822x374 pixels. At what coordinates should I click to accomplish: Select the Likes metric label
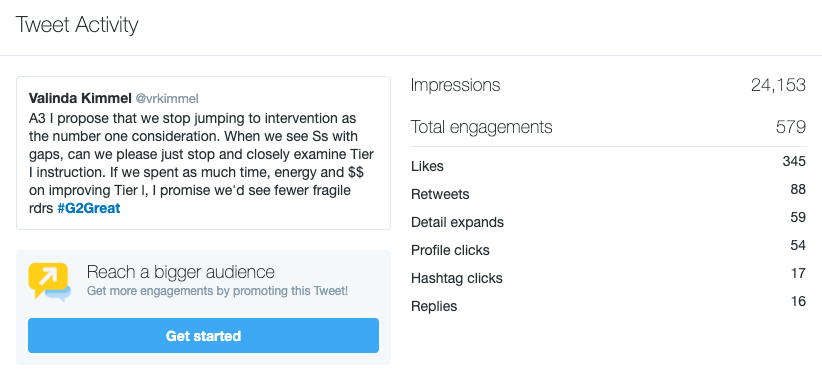click(427, 166)
